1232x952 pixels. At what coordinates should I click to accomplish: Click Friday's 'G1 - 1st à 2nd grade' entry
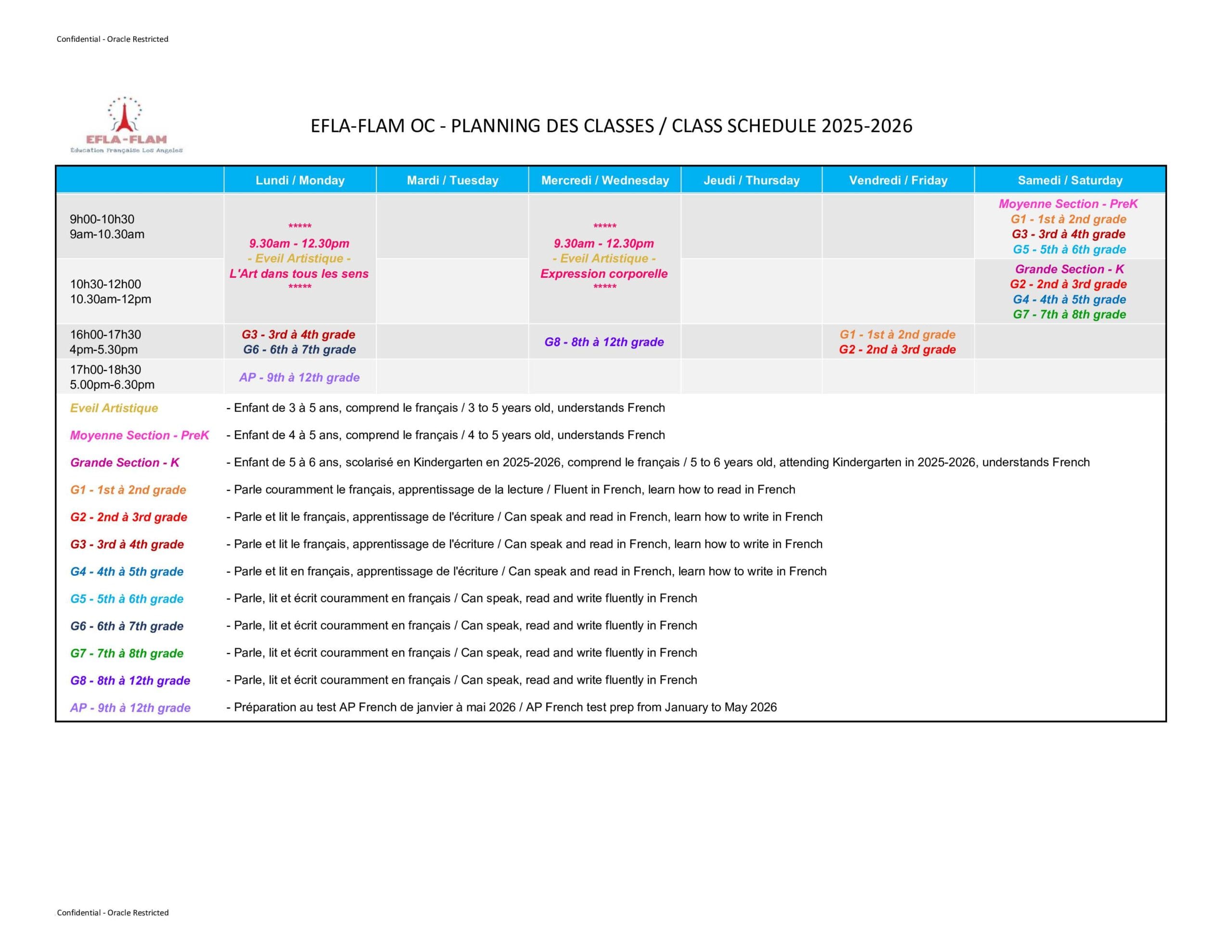point(898,334)
